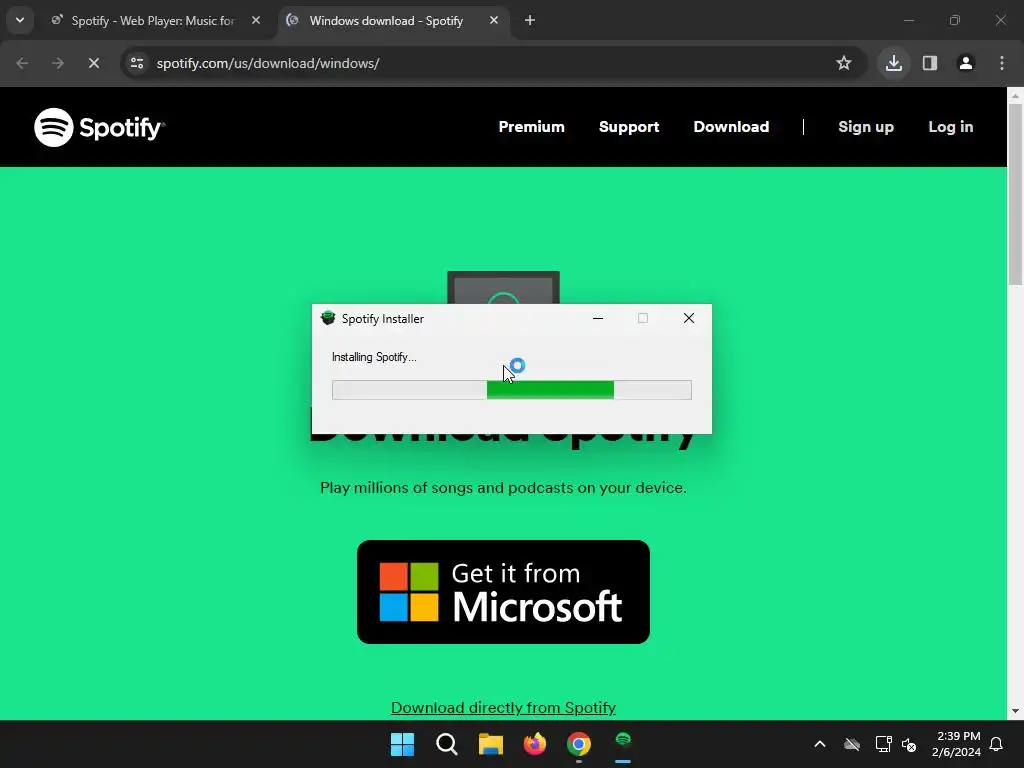The image size is (1024, 768).
Task: Go forward in browser history
Action: click(58, 63)
